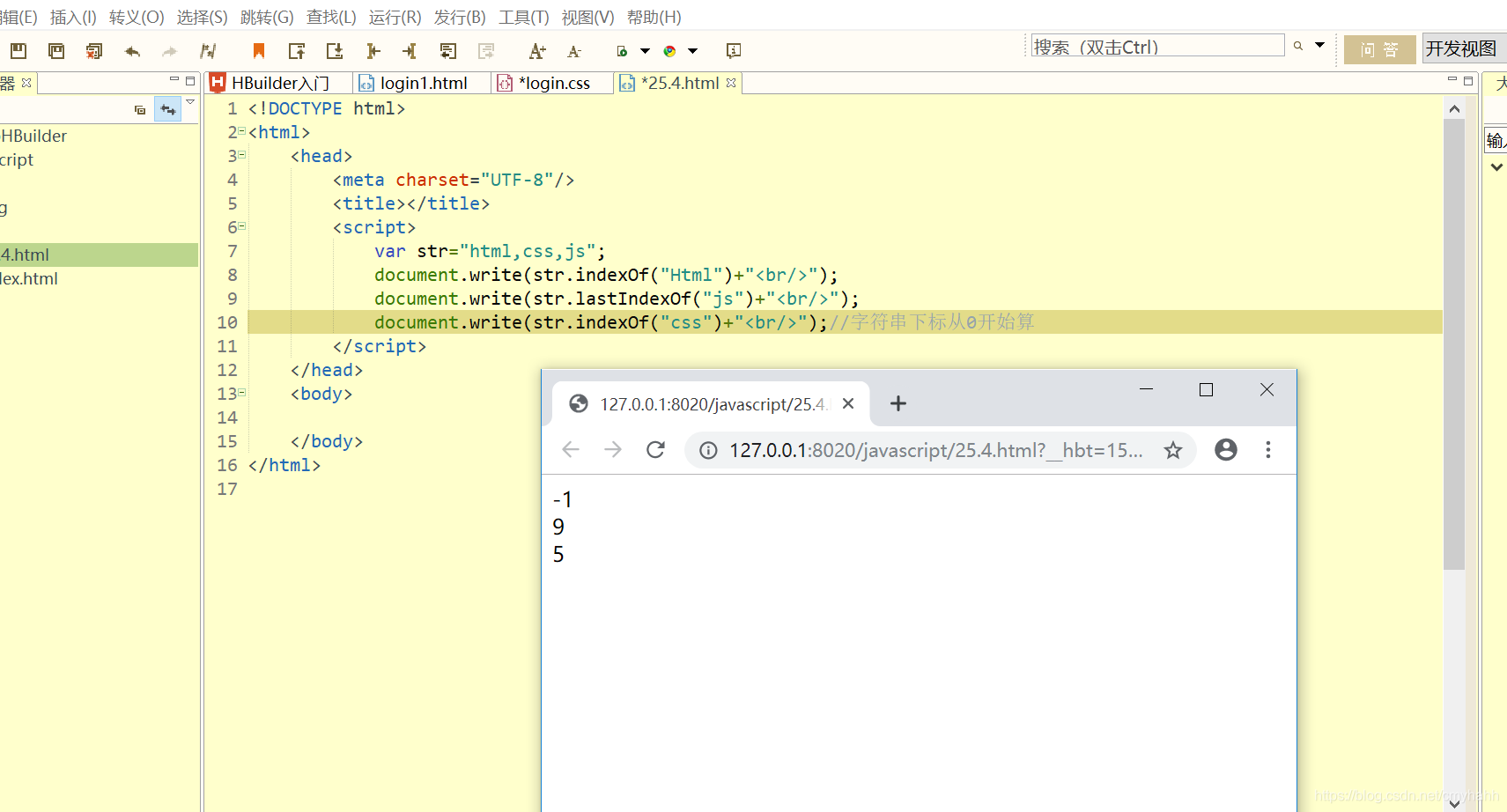The width and height of the screenshot is (1507, 812).
Task: Collapse the html tag fold on line 2
Action: [x=242, y=131]
